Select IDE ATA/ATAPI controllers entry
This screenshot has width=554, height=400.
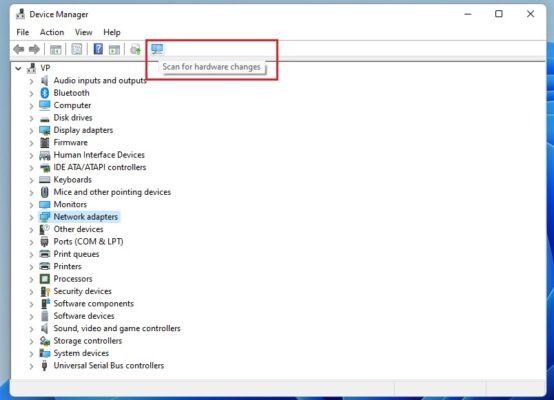(x=100, y=167)
